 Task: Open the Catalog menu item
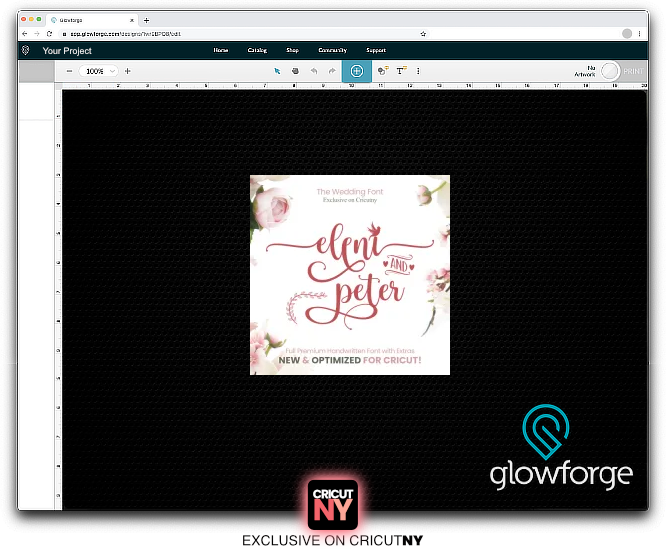257,50
